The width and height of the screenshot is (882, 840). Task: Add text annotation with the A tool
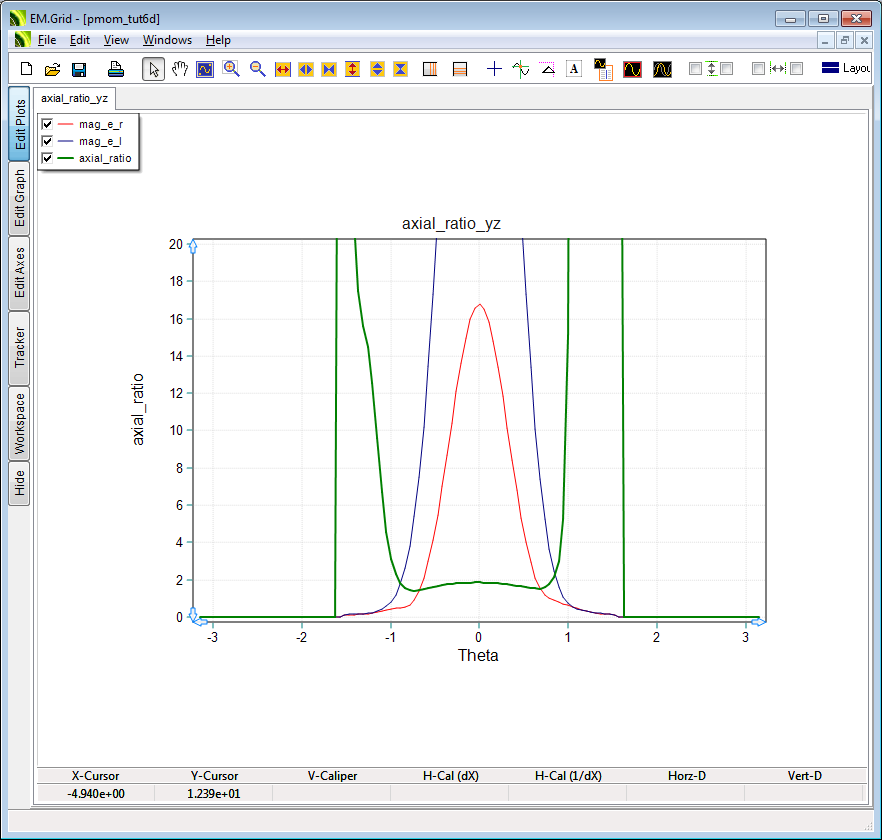[574, 69]
